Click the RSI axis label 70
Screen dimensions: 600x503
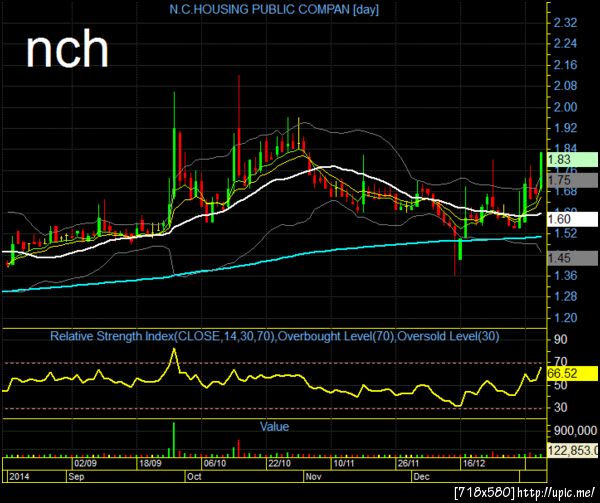click(x=561, y=361)
